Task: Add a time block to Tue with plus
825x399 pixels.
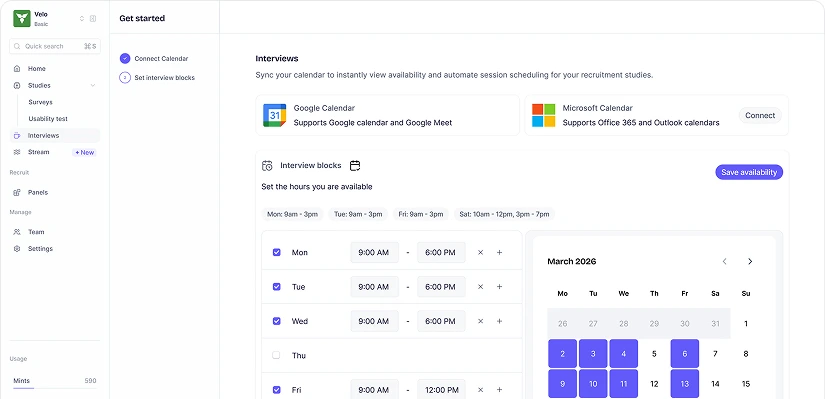Action: point(499,287)
